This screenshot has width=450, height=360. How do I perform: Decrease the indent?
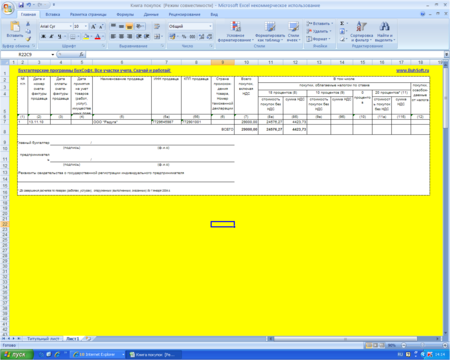139,36
